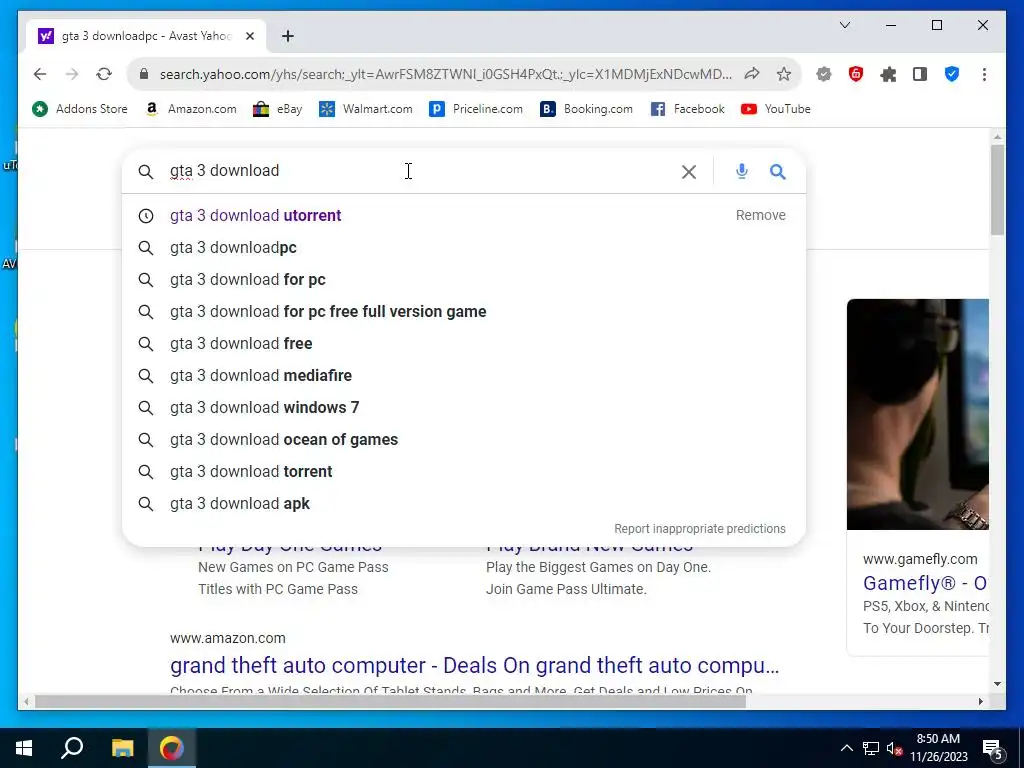Screen dimensions: 1024x768
Task: Open the browser three-dot menu
Action: [x=984, y=74]
